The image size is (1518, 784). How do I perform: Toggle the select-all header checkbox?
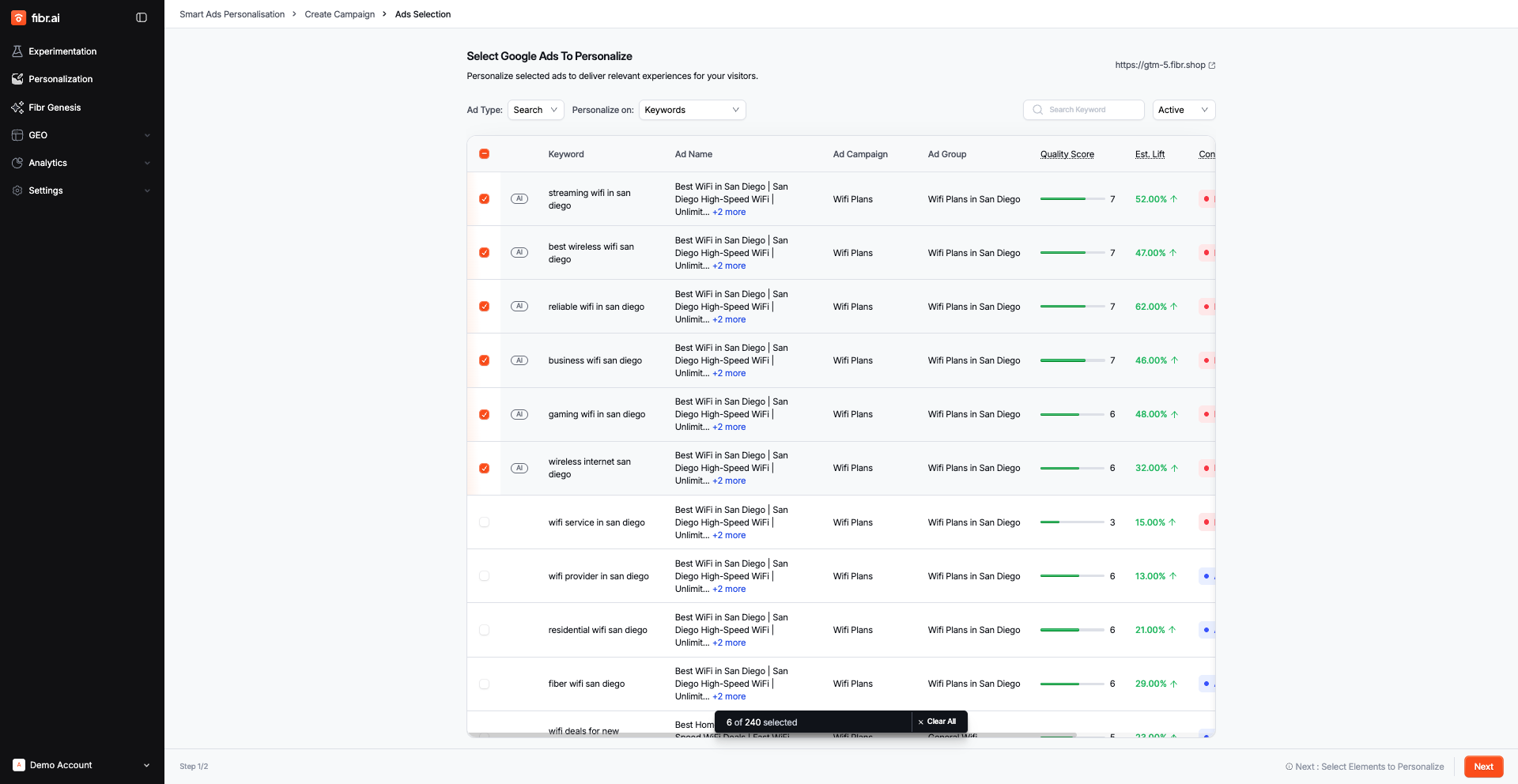(485, 154)
